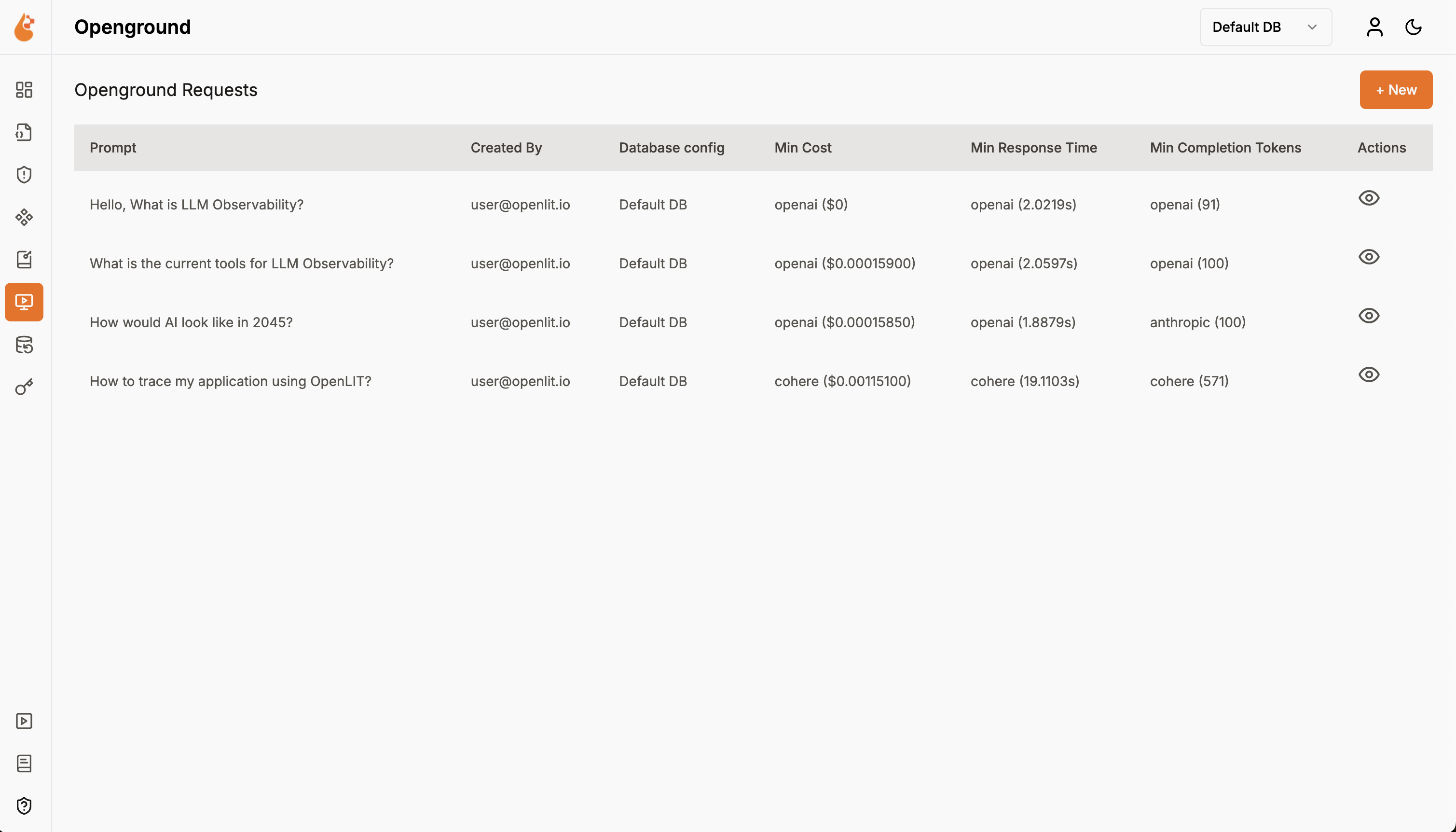
Task: Click eye icon for OpenLIT trace application row
Action: point(1369,374)
